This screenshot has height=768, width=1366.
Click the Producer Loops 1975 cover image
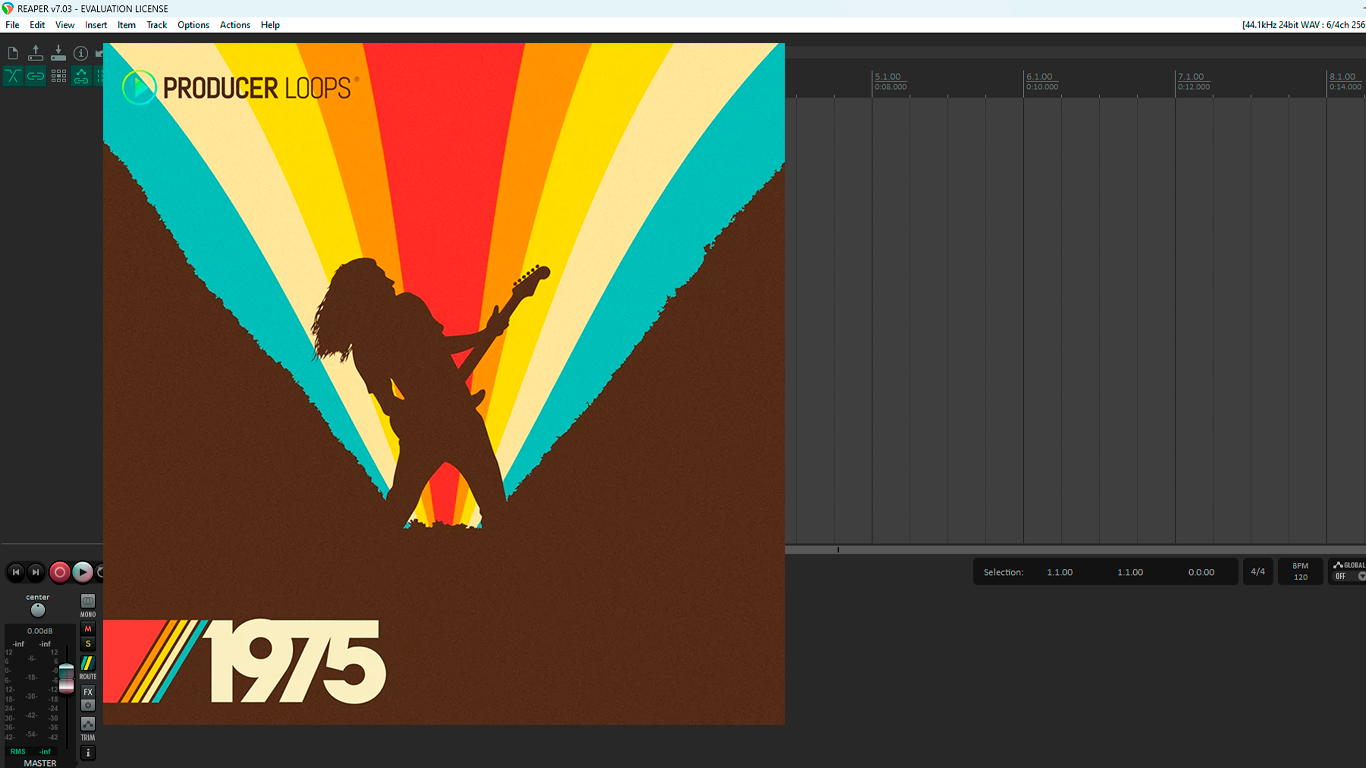point(444,384)
